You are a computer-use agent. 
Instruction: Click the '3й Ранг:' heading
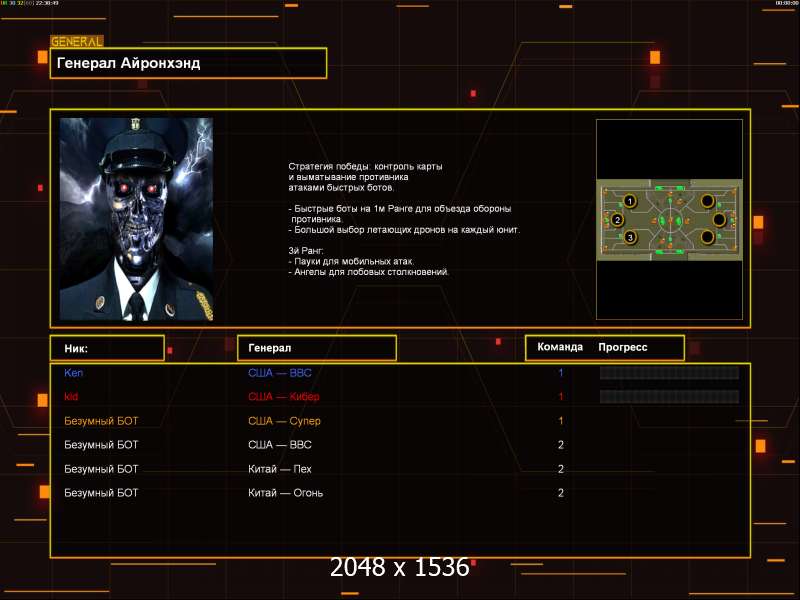[x=306, y=251]
